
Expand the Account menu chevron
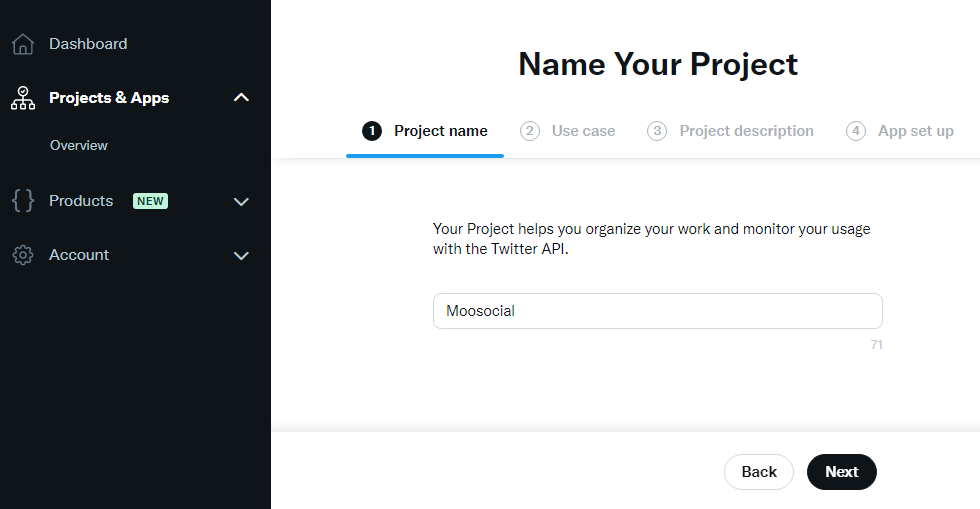point(241,255)
